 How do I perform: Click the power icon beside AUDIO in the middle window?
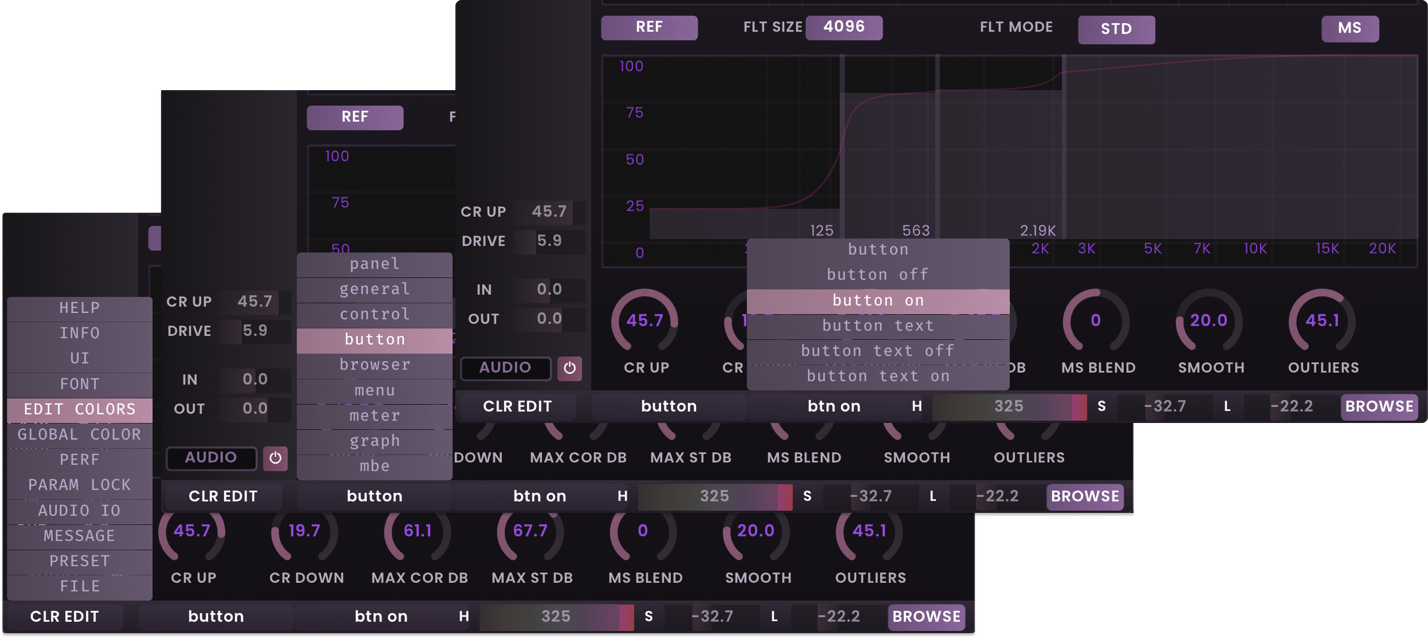tap(275, 458)
